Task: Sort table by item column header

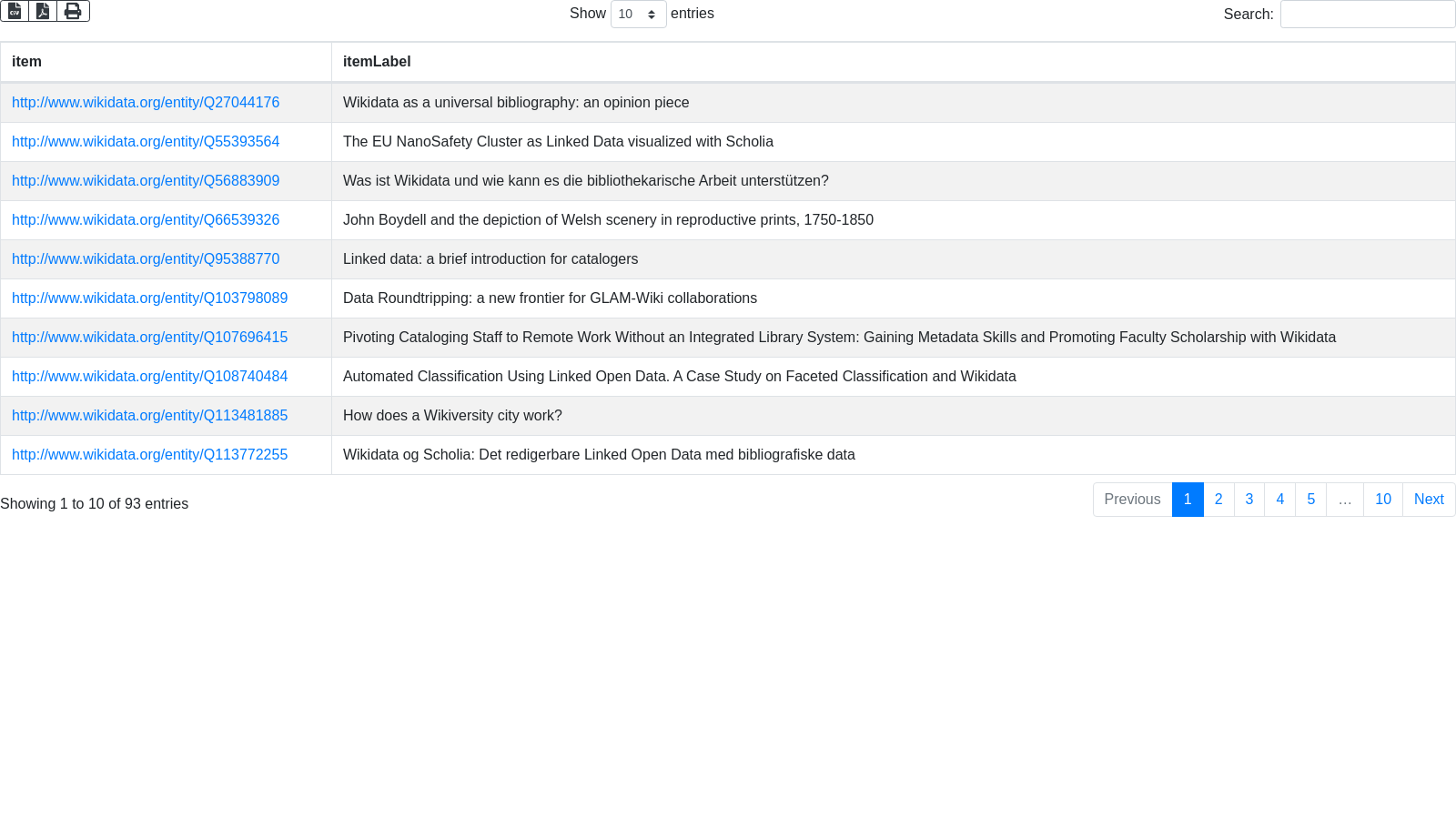Action: tap(166, 62)
